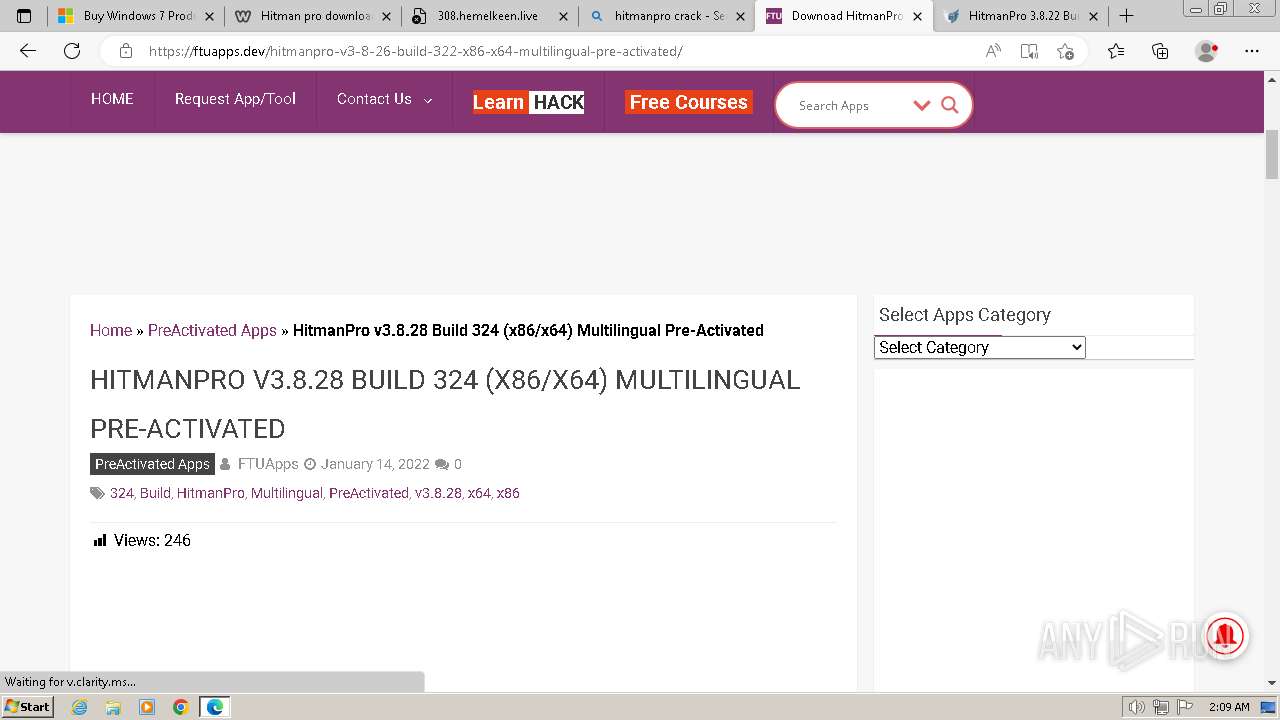Open media player taskbar icon
Viewport: 1280px width, 720px height.
tap(147, 707)
